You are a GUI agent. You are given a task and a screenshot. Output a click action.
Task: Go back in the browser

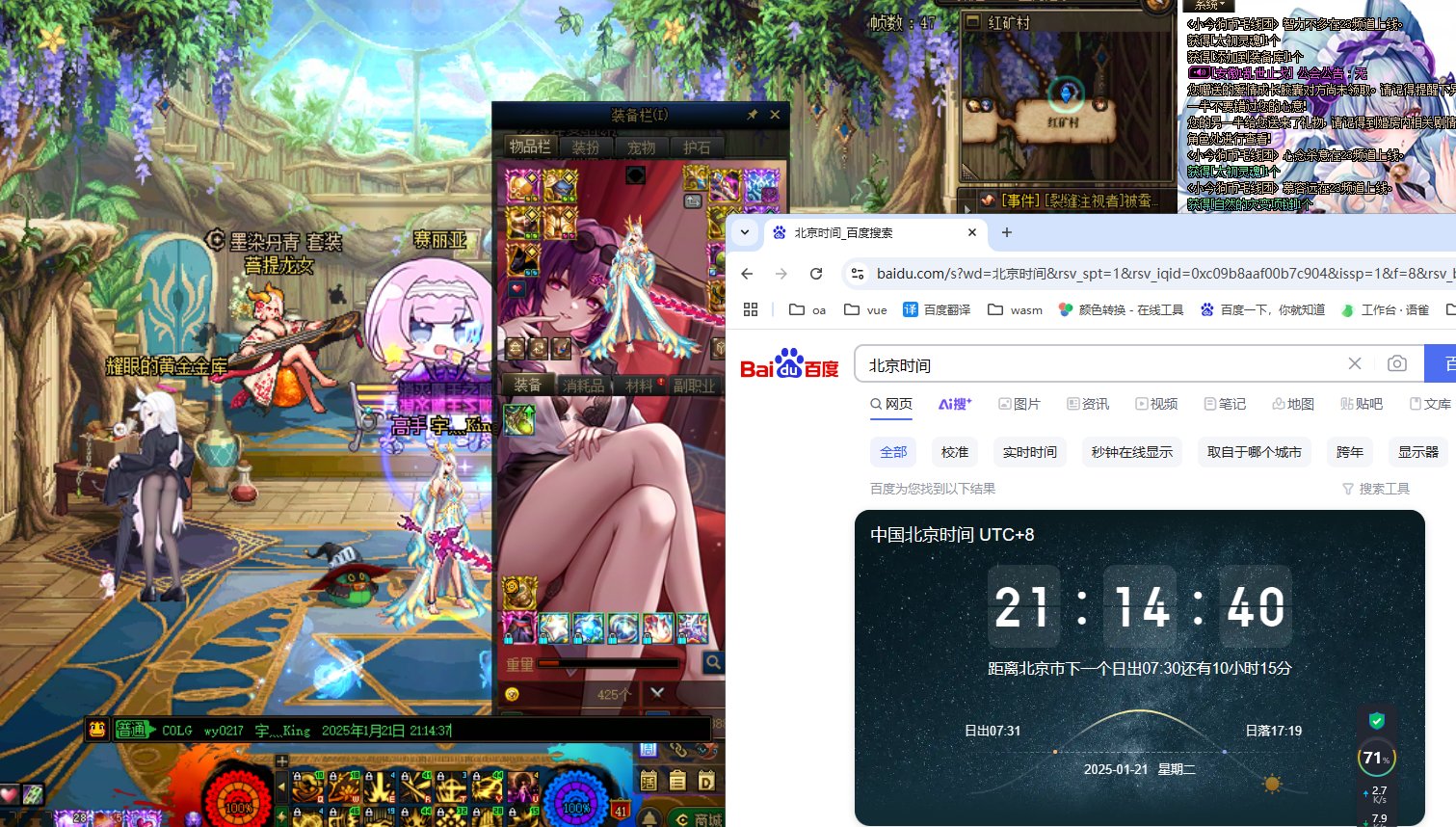point(747,274)
